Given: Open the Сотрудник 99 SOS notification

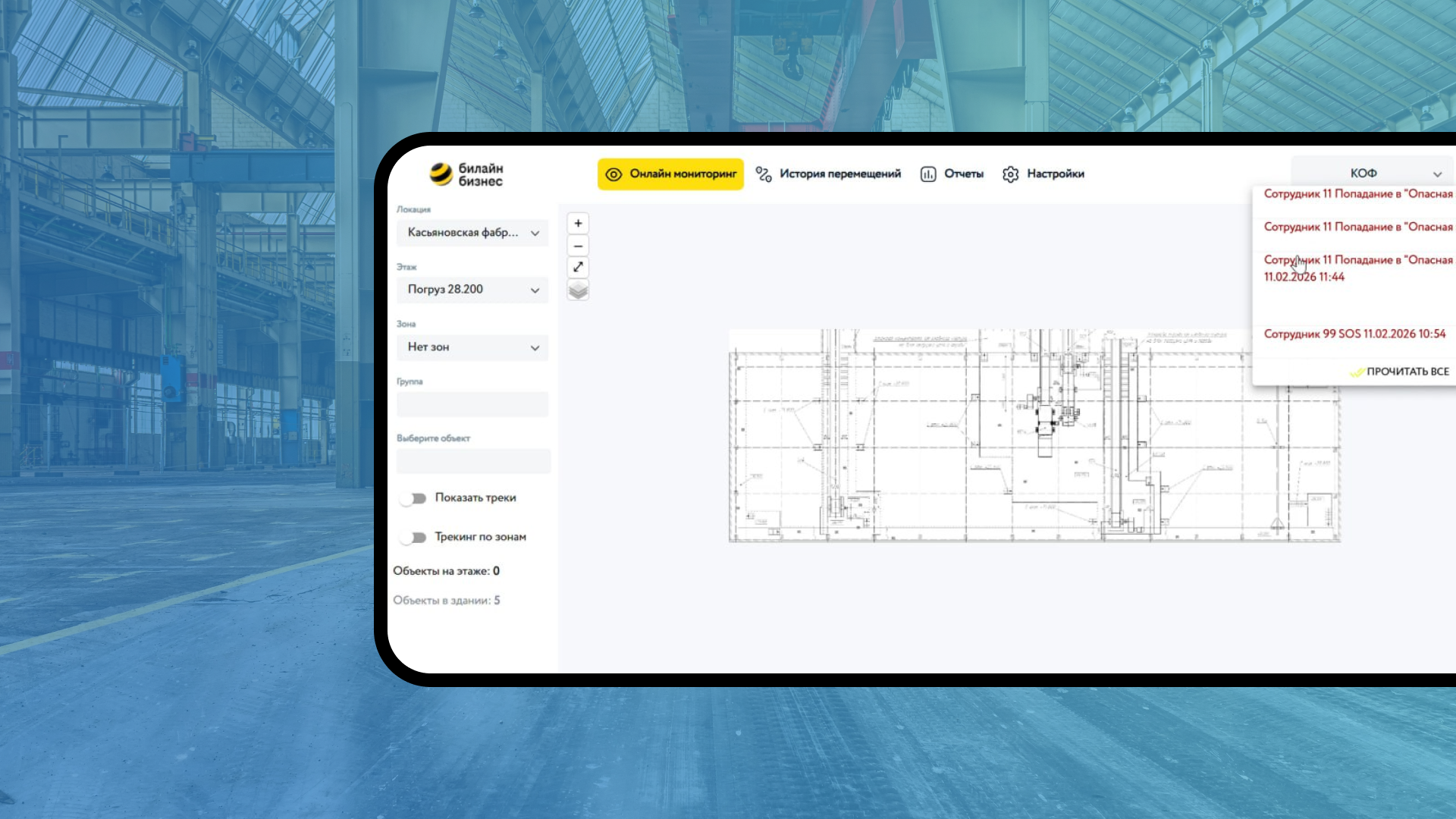Looking at the screenshot, I should pos(1354,334).
